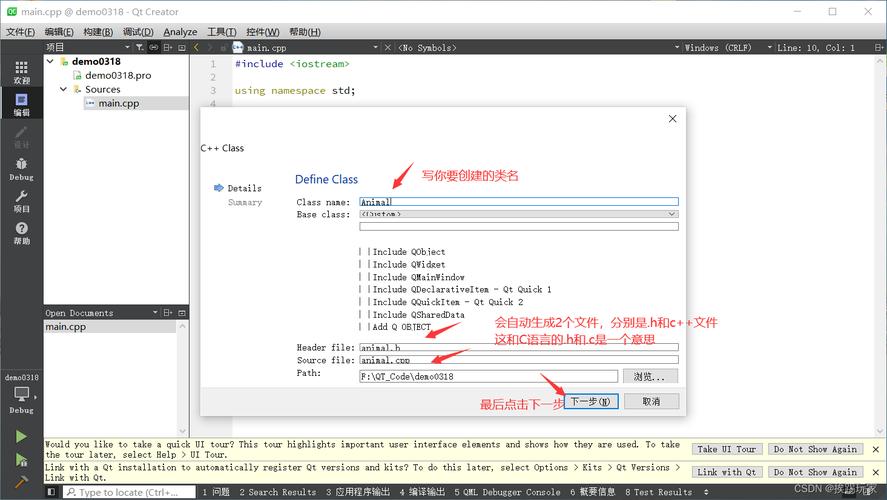
Task: Click Take UI Tour button
Action: tap(727, 449)
